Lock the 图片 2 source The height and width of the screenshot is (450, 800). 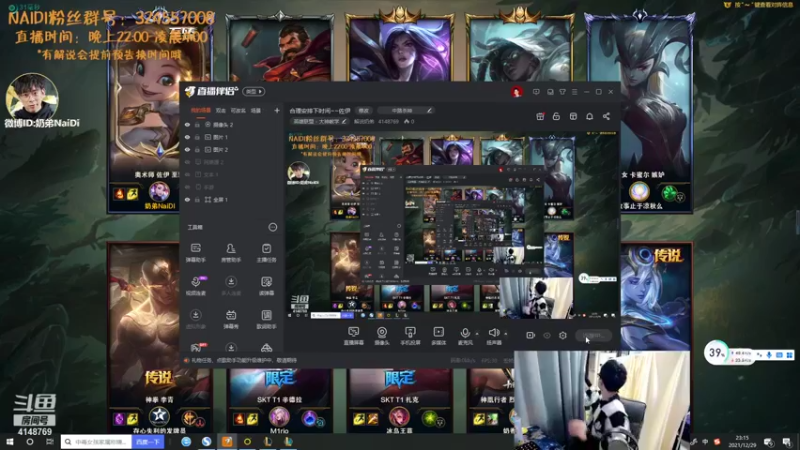[197, 149]
